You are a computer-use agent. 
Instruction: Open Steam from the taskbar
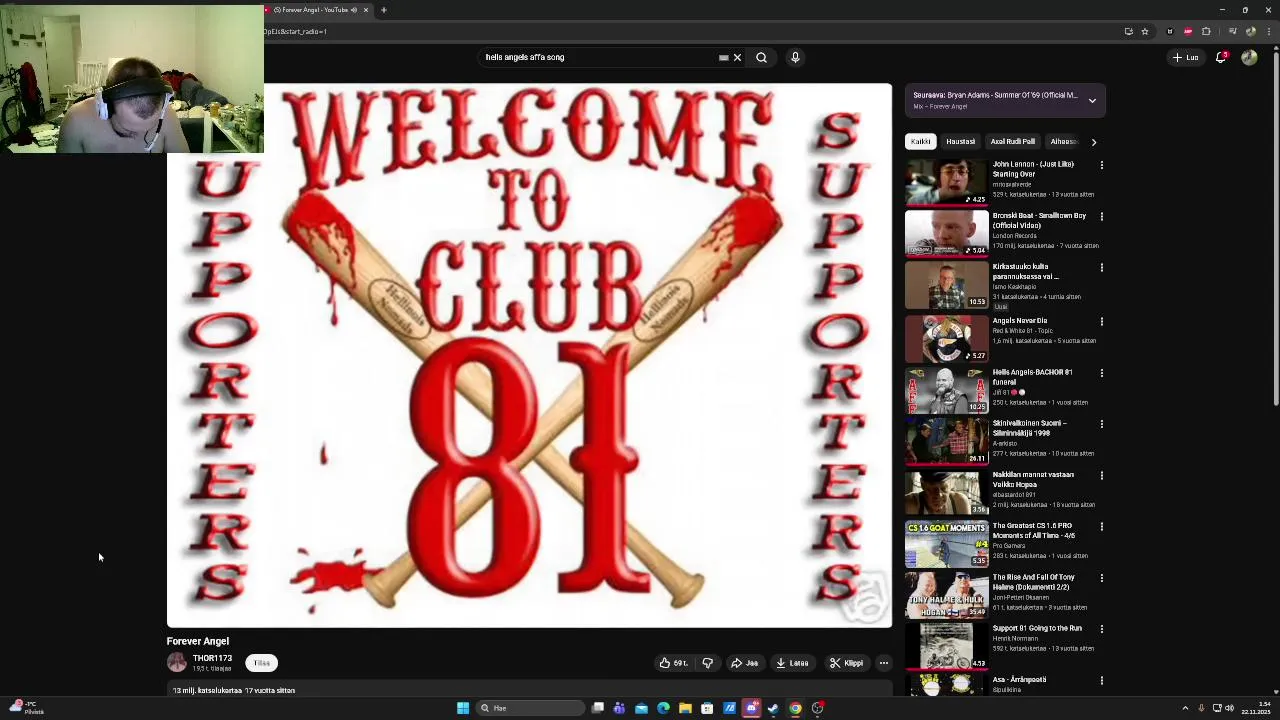coord(773,708)
